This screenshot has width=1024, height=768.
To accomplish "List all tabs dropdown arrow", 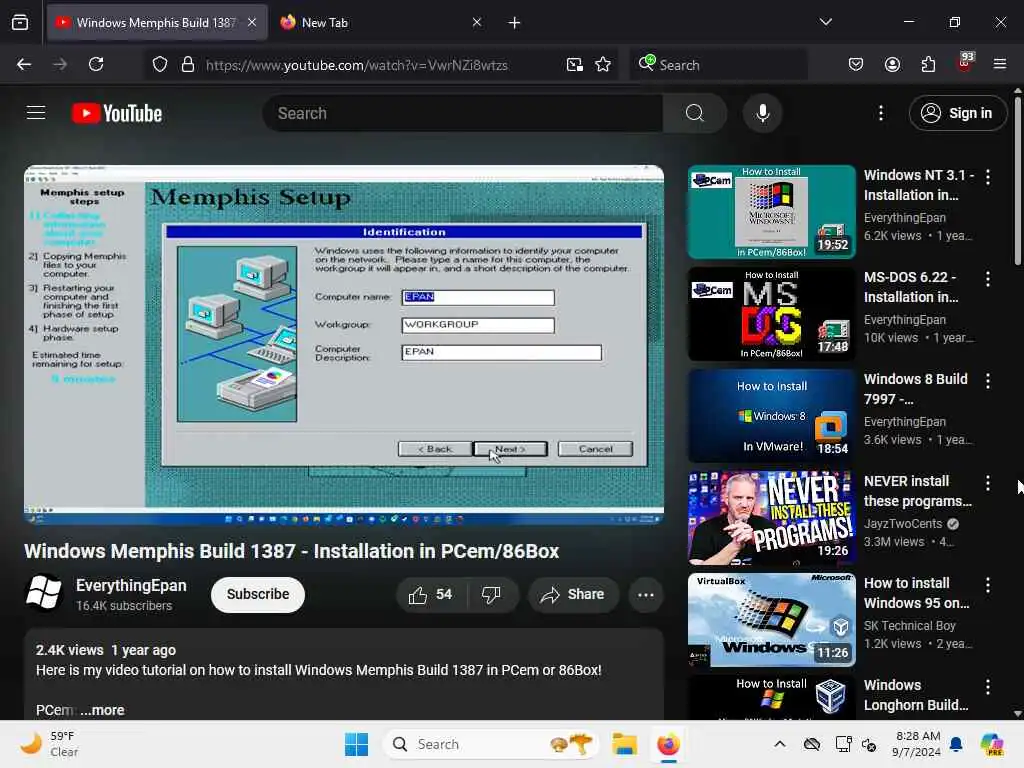I will tap(825, 22).
